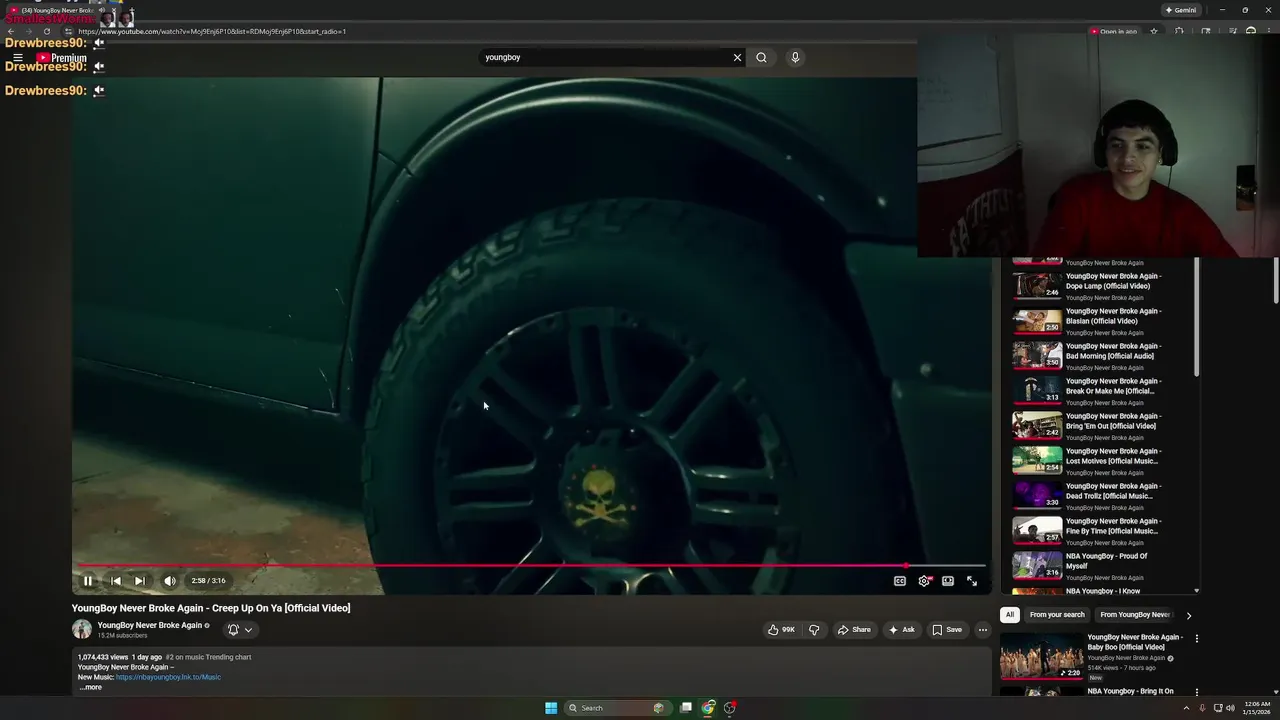This screenshot has width=1280, height=720.
Task: Show more filter chips with arrow
Action: point(1188,615)
